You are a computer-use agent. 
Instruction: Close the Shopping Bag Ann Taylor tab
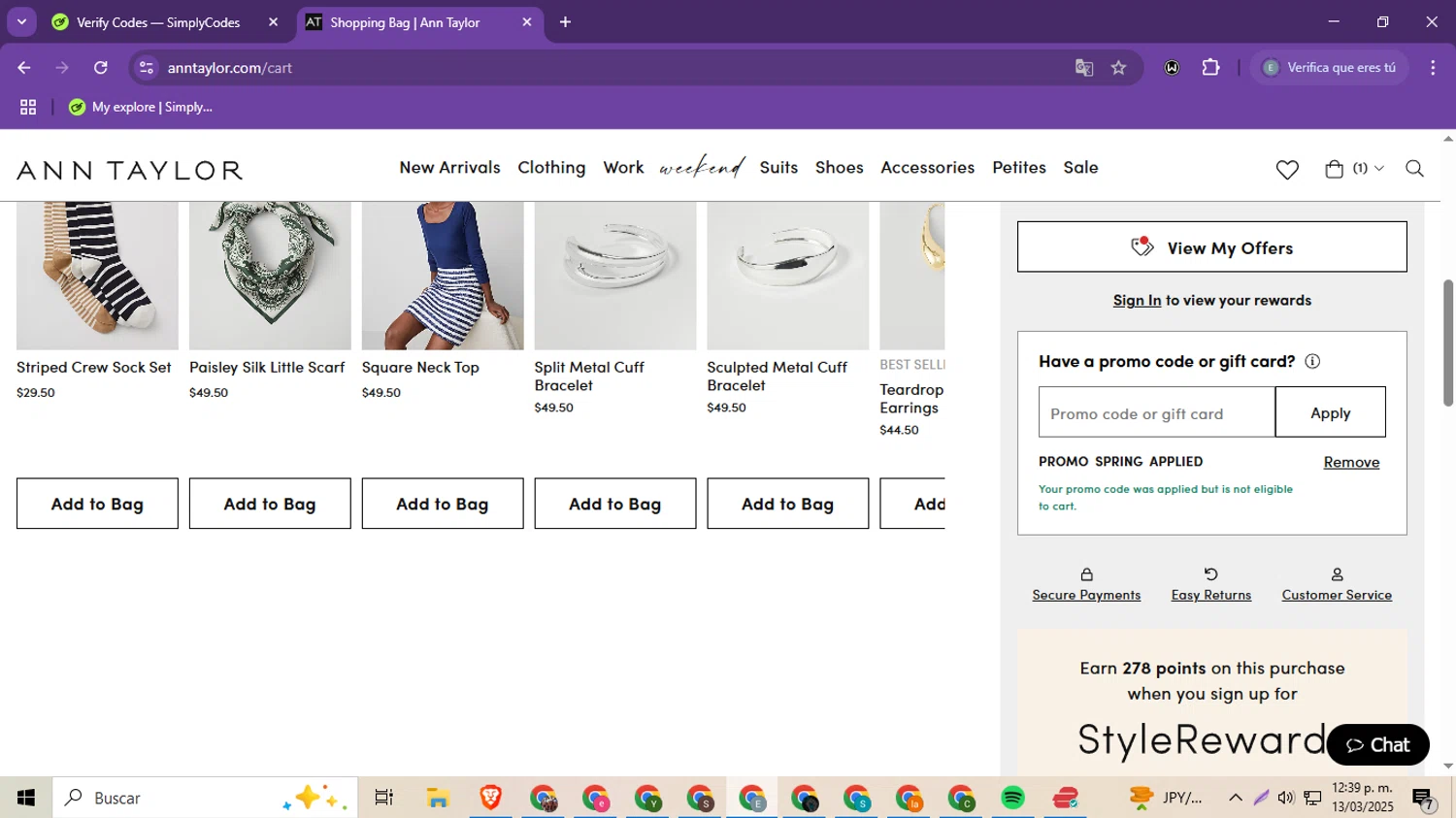tap(527, 22)
